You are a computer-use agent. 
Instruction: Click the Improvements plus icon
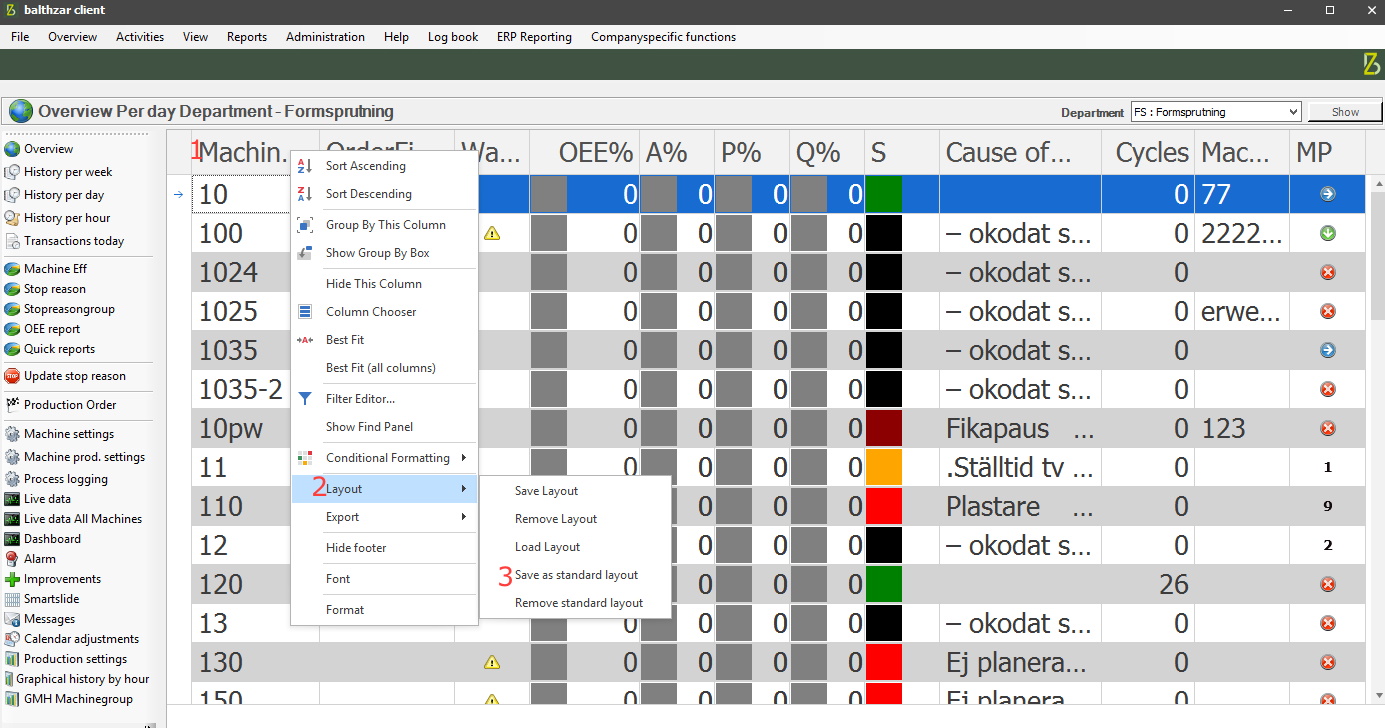(x=13, y=578)
